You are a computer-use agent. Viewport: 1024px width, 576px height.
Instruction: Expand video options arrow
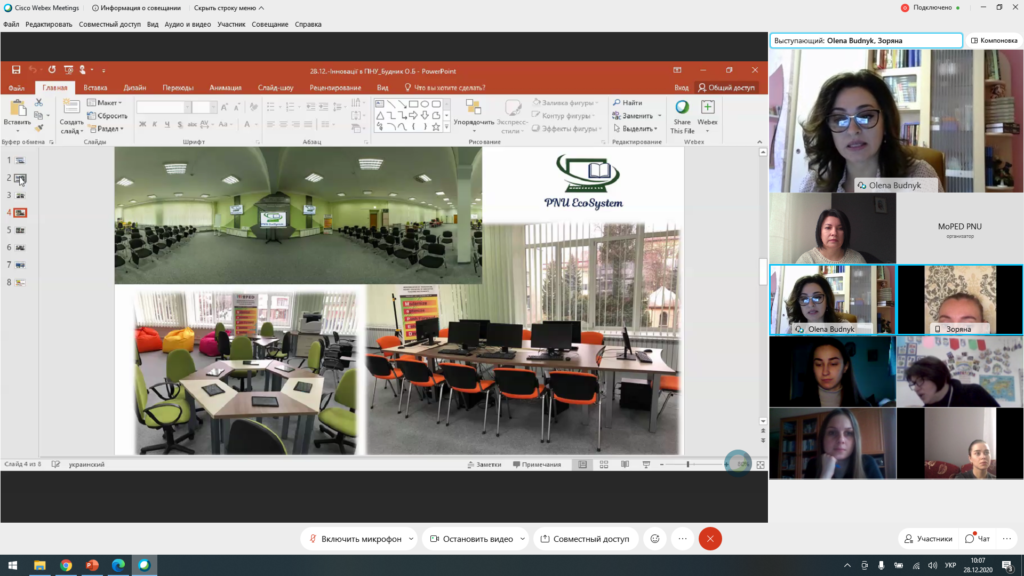pos(522,539)
